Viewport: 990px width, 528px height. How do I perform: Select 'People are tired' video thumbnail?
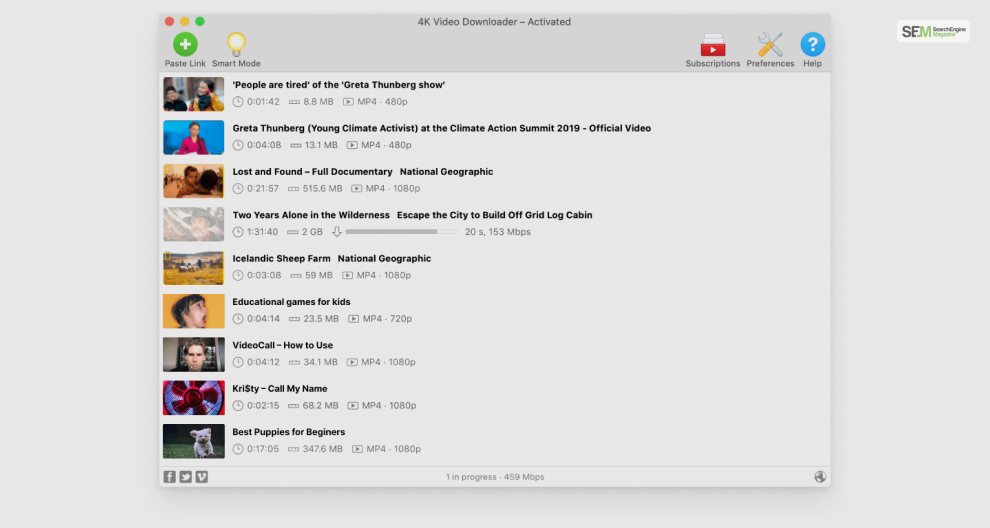pyautogui.click(x=194, y=94)
